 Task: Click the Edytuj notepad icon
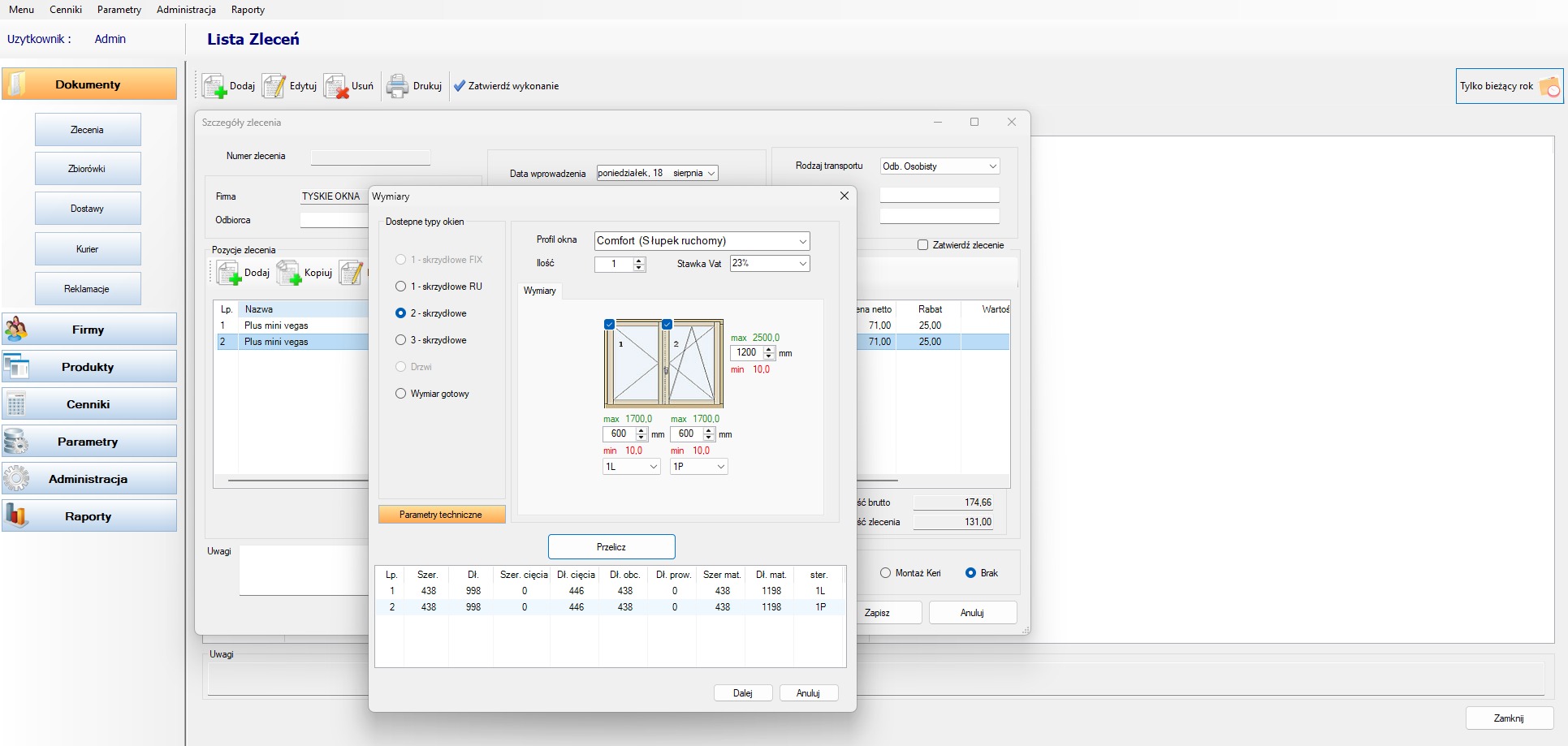coord(274,86)
